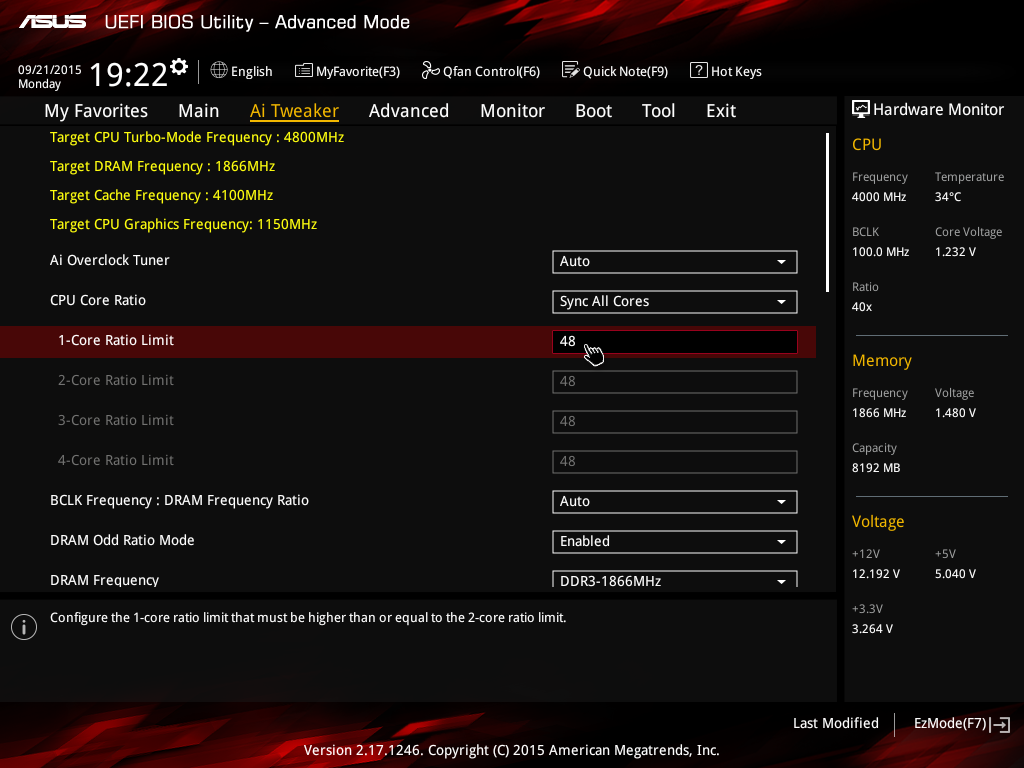Click the 4-Core Ratio Limit field
The image size is (1024, 768).
click(x=675, y=461)
